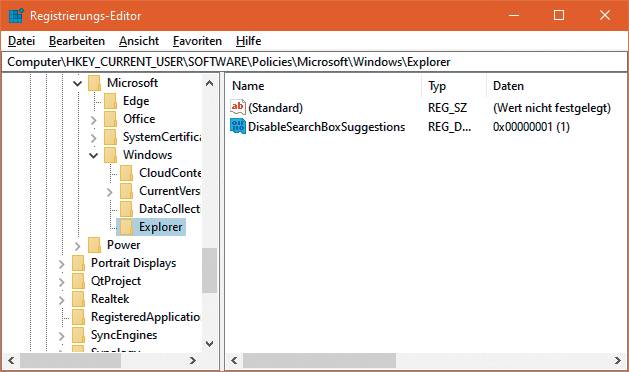
Task: Click the Portrait Displays folder icon
Action: coord(79,263)
